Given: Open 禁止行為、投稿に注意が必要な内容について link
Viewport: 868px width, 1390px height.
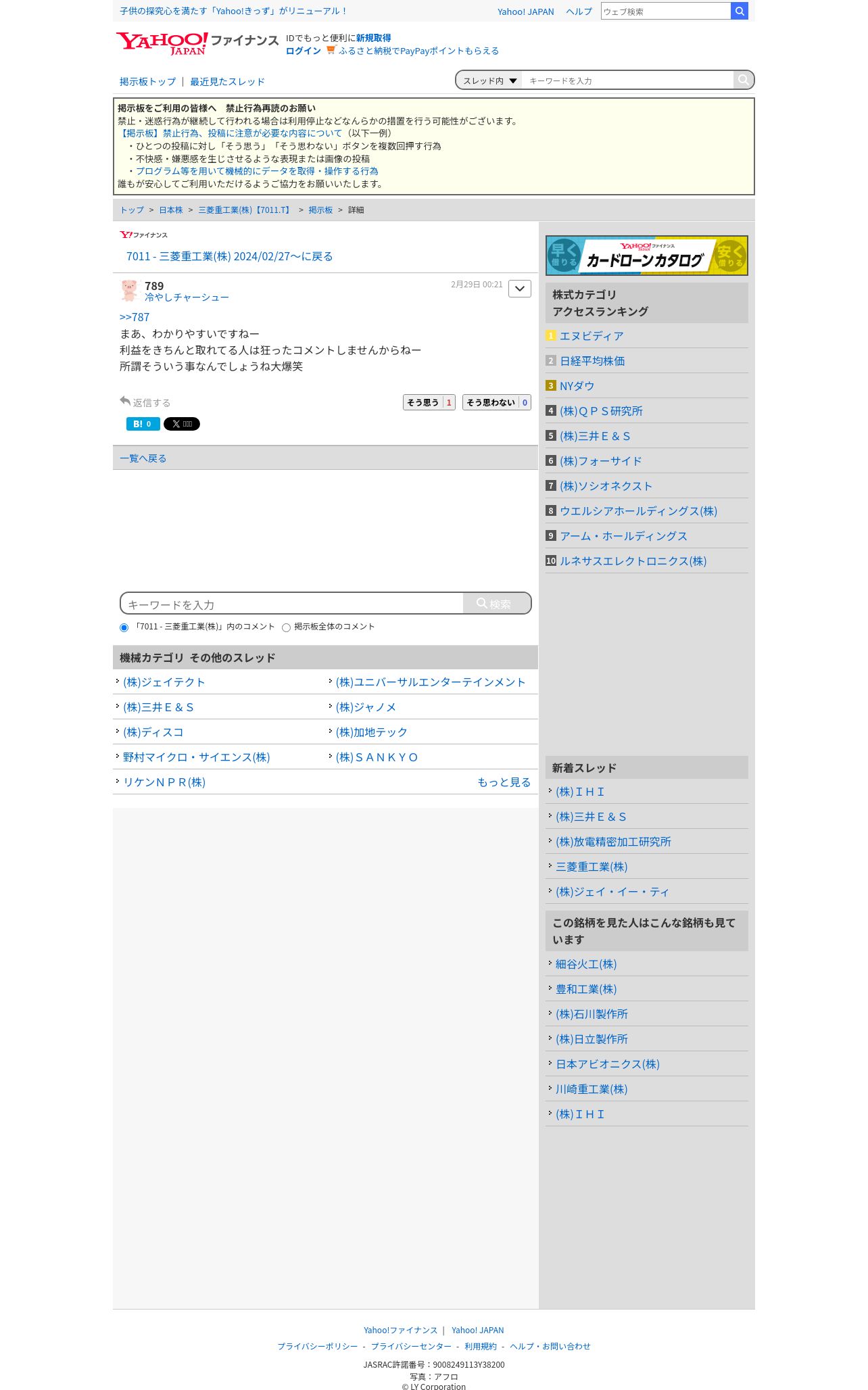Looking at the screenshot, I should 231,133.
